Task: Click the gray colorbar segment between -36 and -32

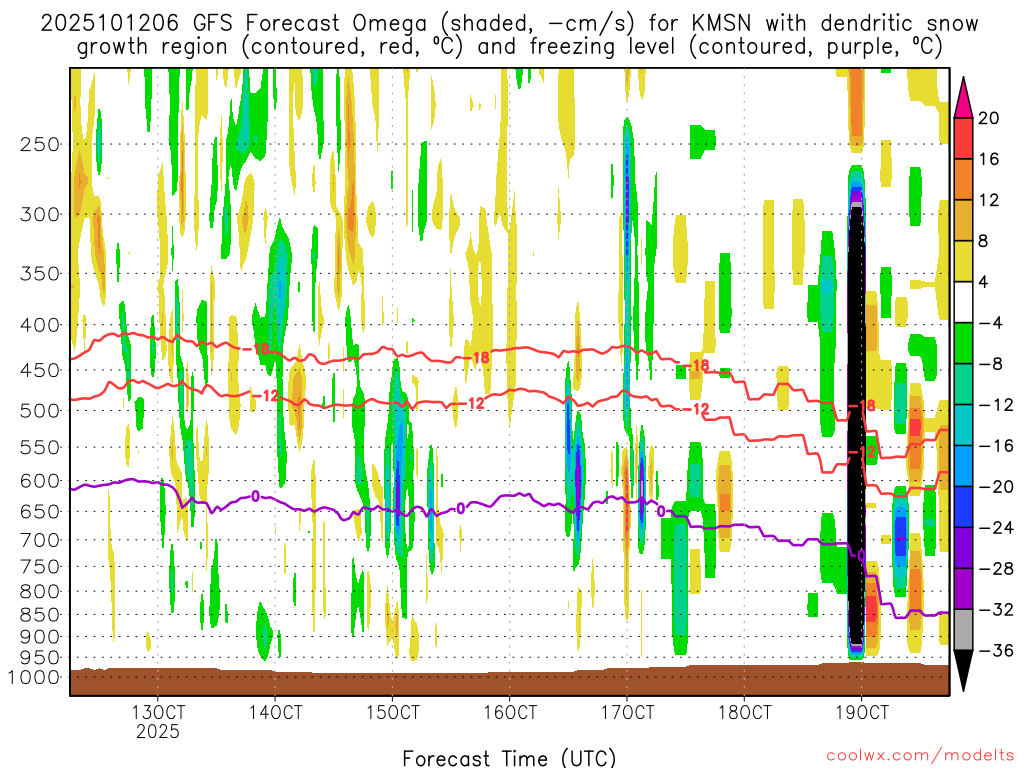Action: [964, 630]
